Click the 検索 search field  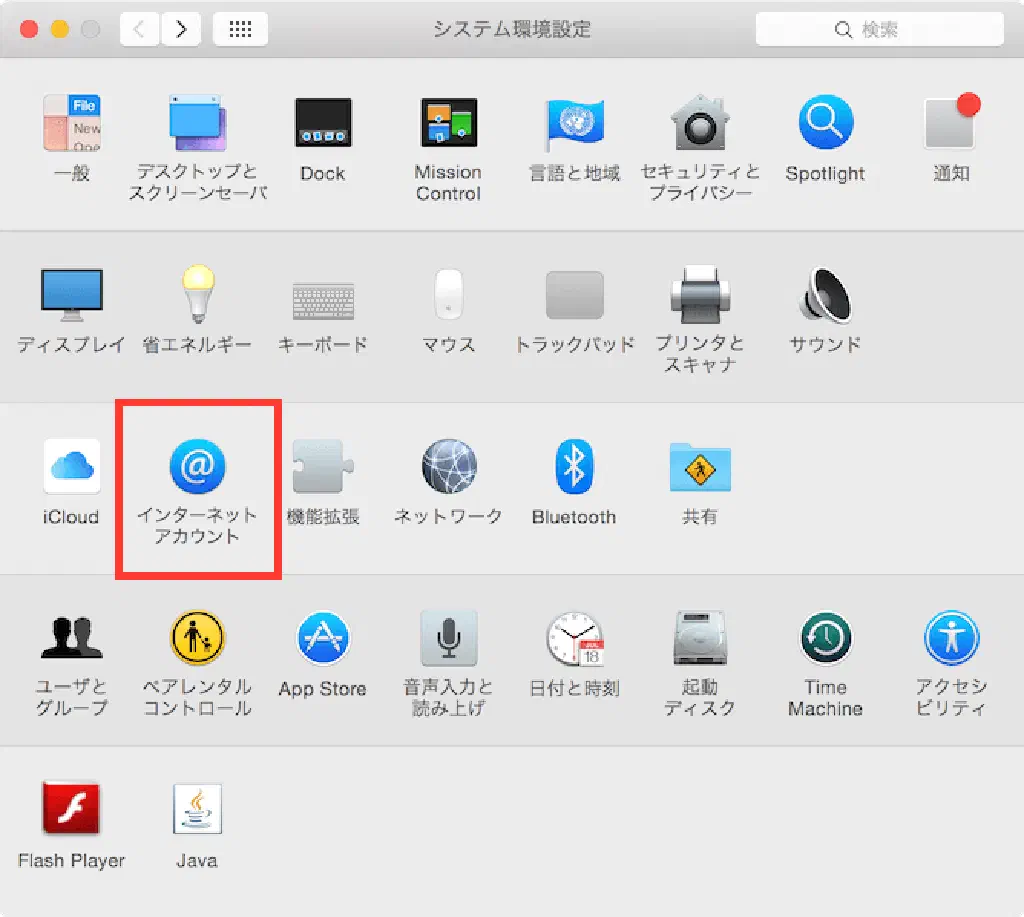point(879,29)
